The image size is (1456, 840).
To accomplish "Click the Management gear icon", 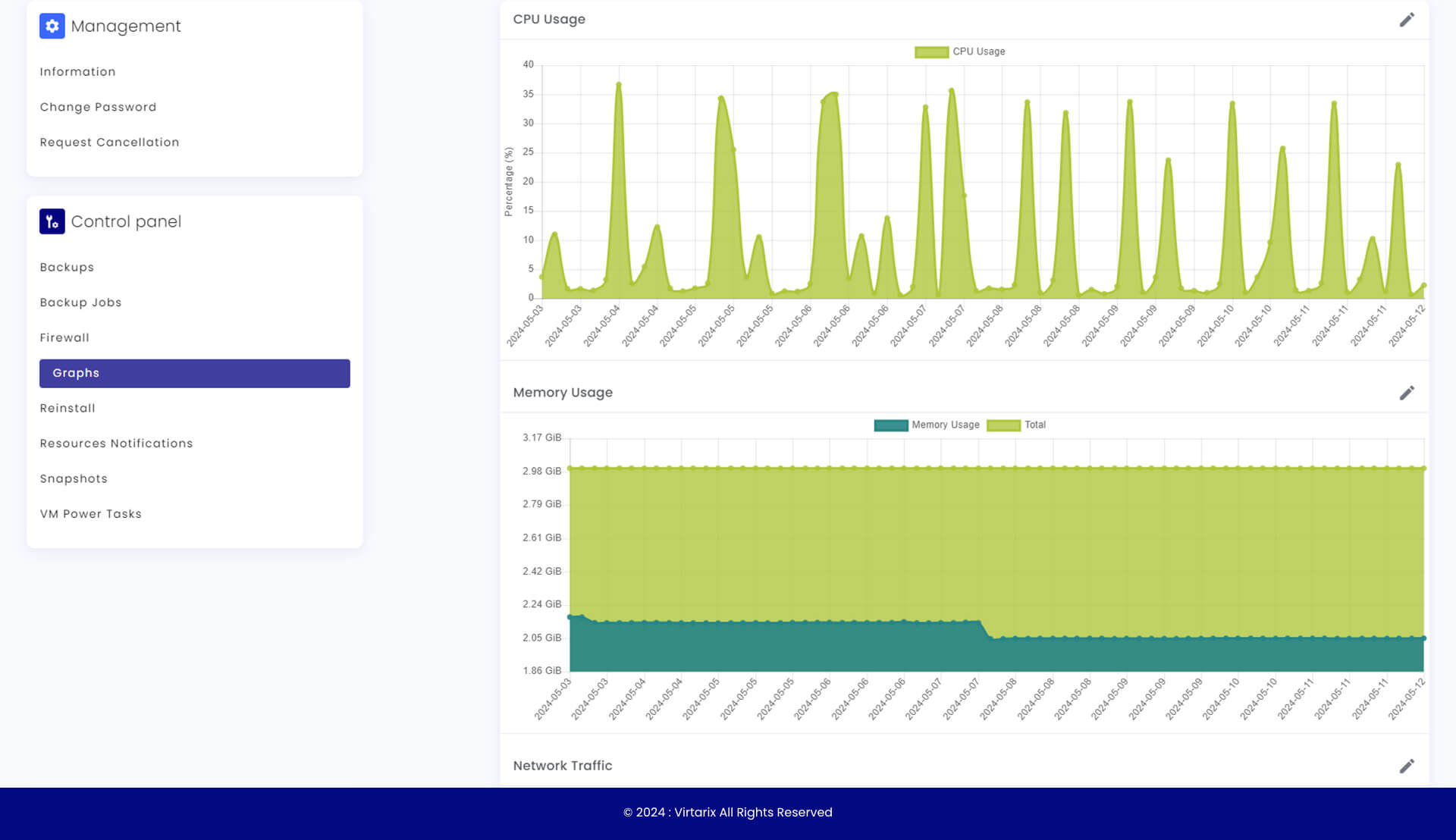I will pyautogui.click(x=52, y=26).
